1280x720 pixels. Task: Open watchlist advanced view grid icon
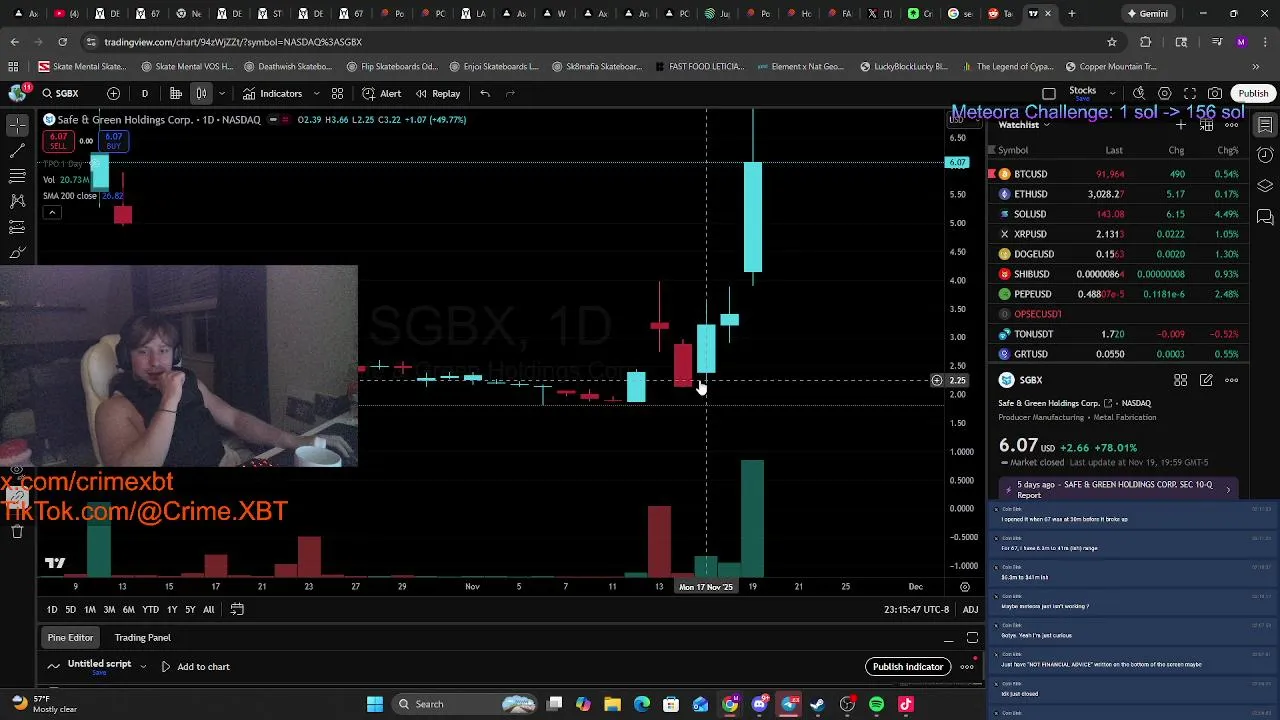(x=1207, y=125)
